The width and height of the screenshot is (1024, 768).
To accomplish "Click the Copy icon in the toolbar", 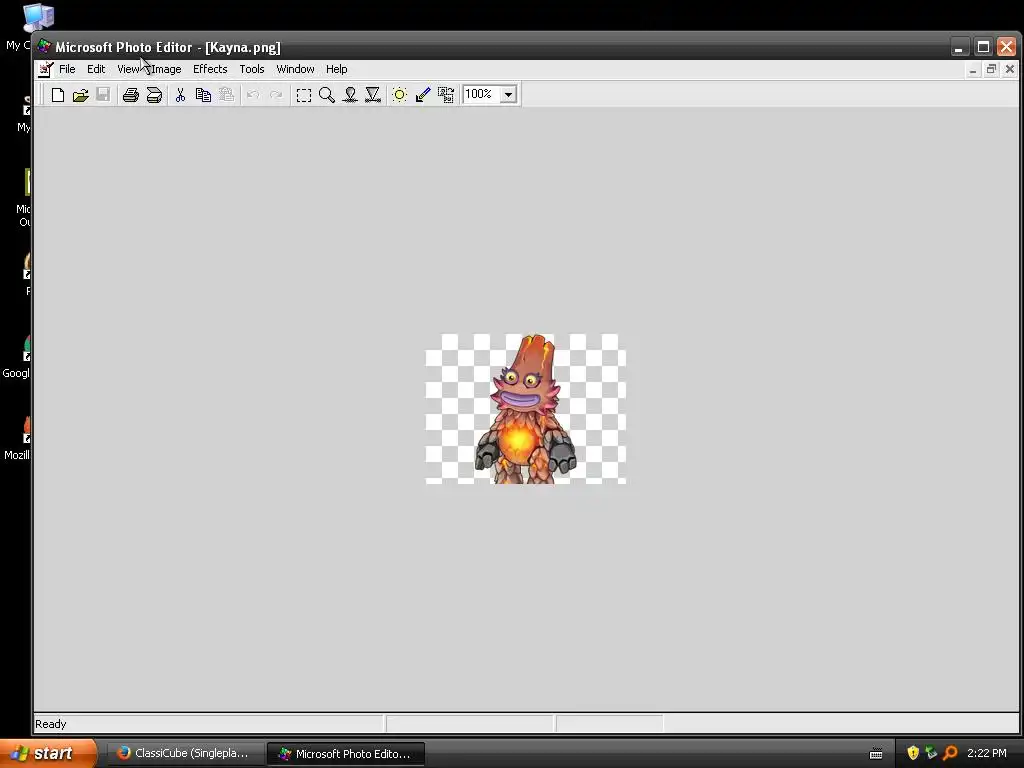I will coord(203,95).
